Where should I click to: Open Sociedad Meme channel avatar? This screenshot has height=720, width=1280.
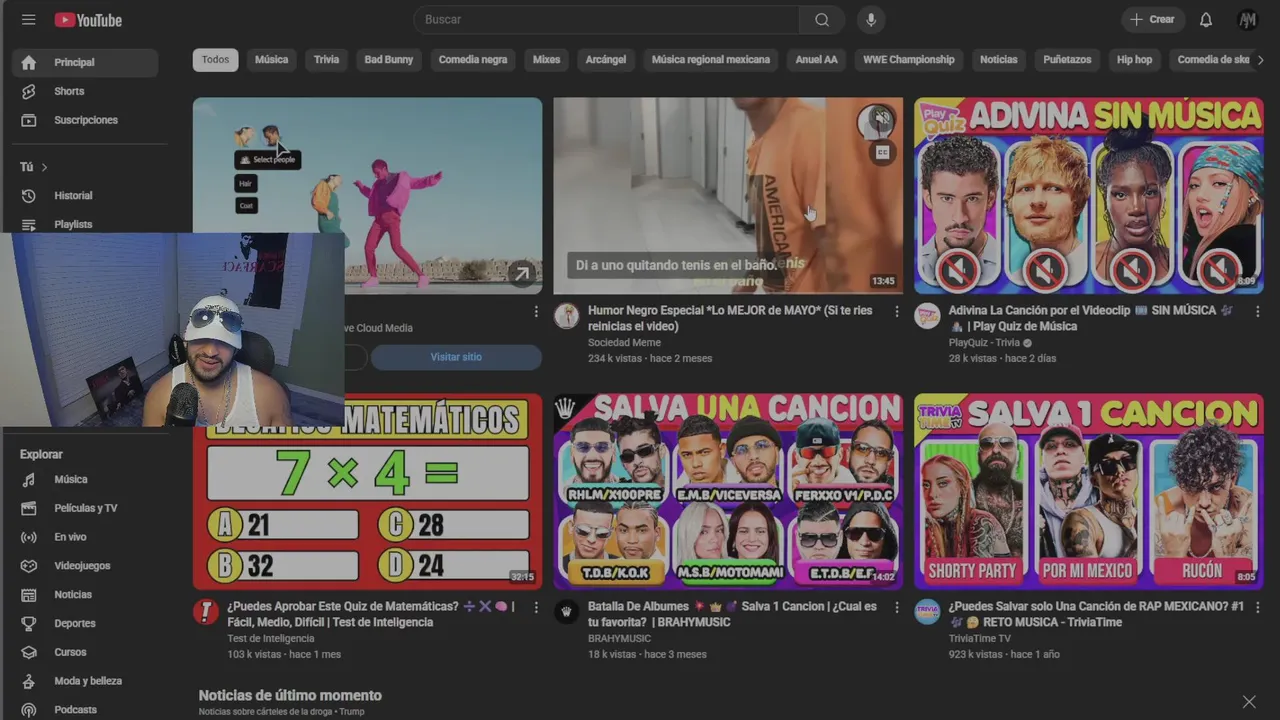[x=567, y=316]
